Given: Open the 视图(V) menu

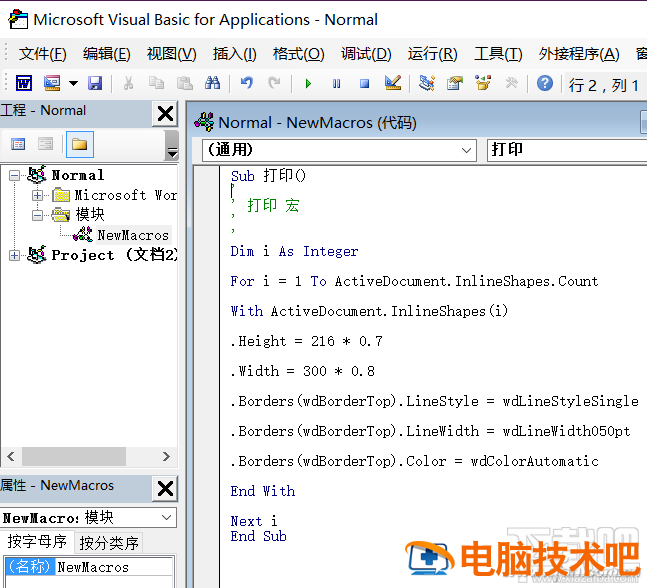Looking at the screenshot, I should (172, 54).
